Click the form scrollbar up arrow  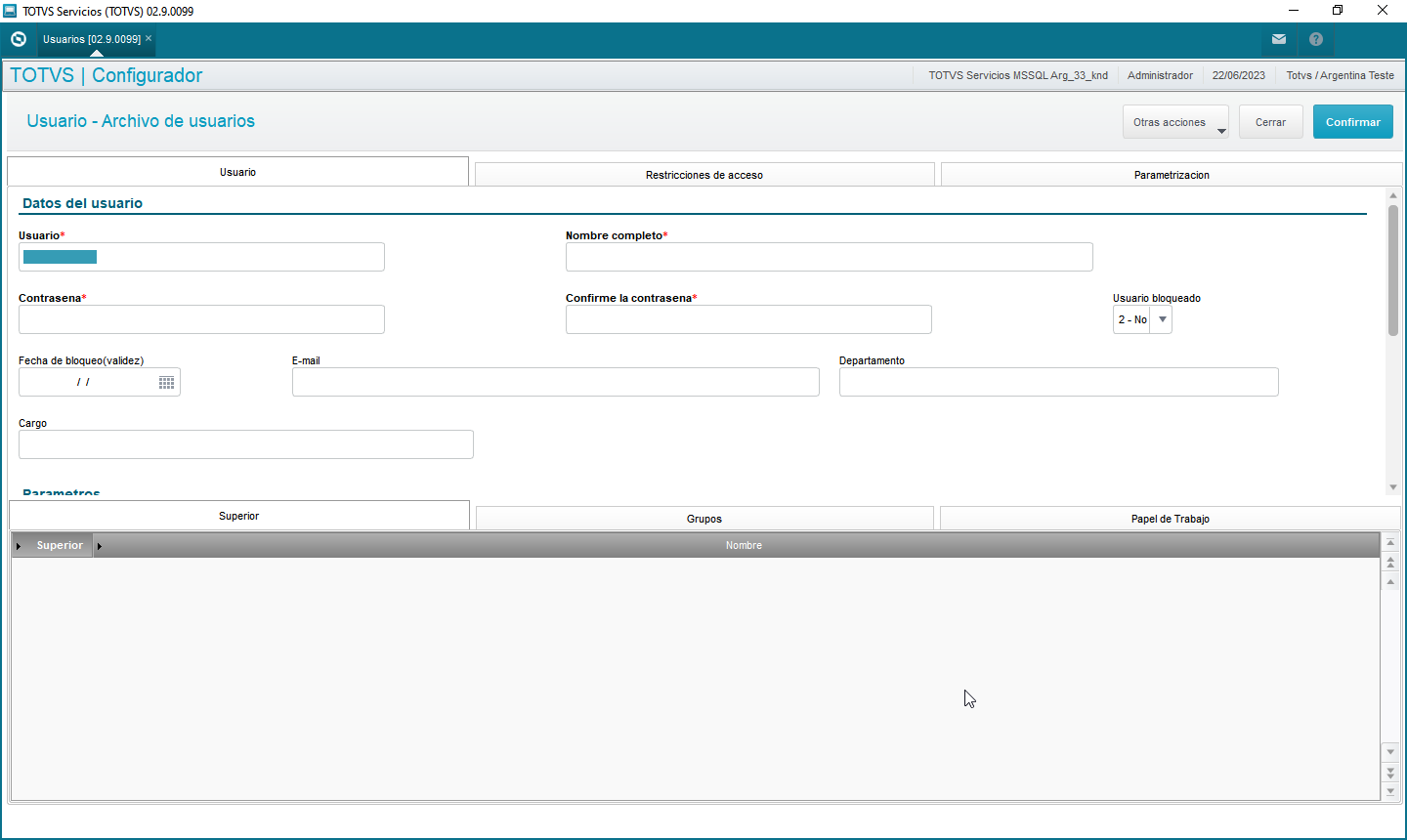click(x=1393, y=195)
